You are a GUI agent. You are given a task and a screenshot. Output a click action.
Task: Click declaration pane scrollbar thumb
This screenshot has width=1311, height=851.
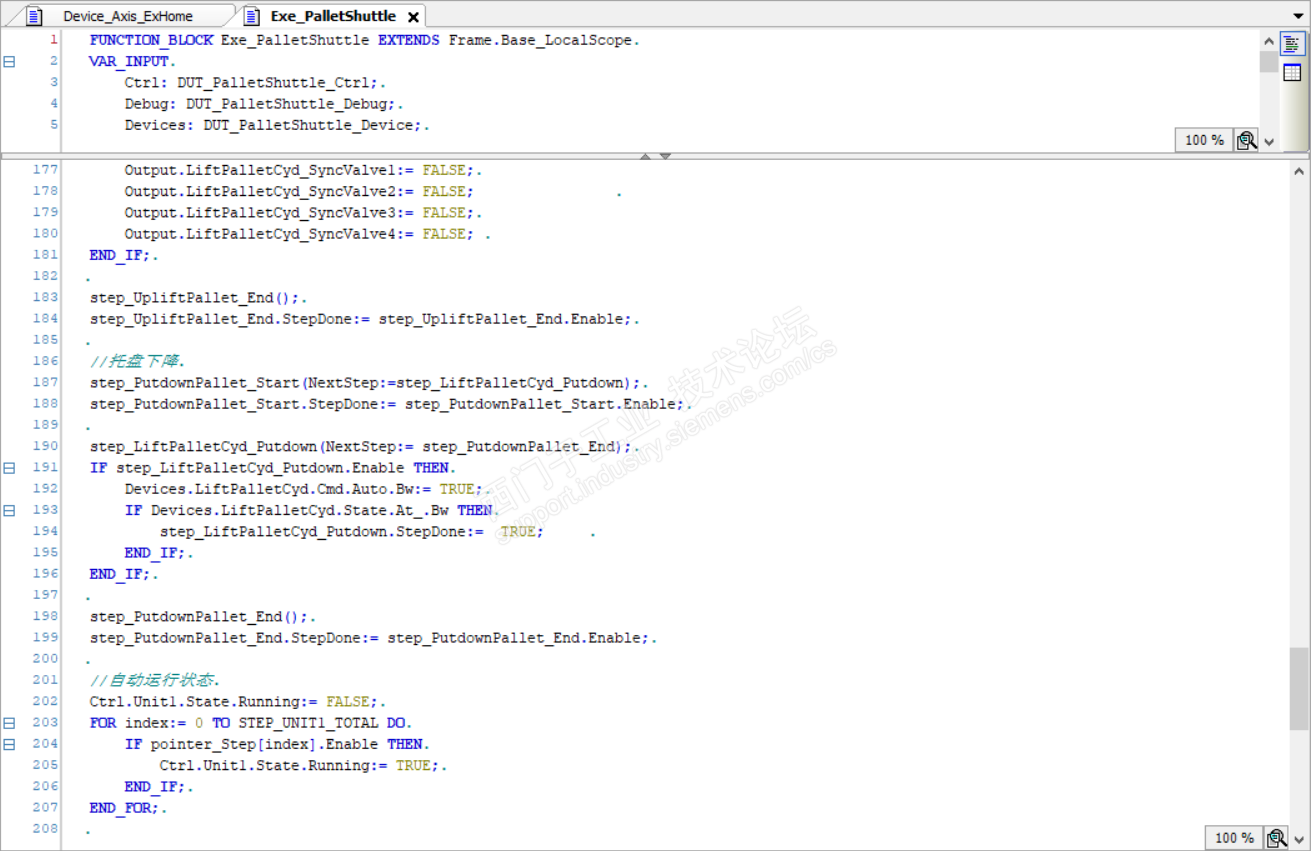pos(1269,62)
